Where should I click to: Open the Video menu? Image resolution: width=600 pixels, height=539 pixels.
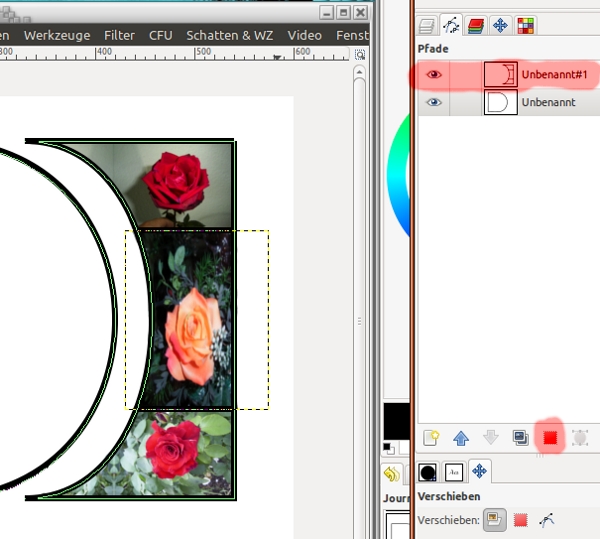click(x=305, y=35)
